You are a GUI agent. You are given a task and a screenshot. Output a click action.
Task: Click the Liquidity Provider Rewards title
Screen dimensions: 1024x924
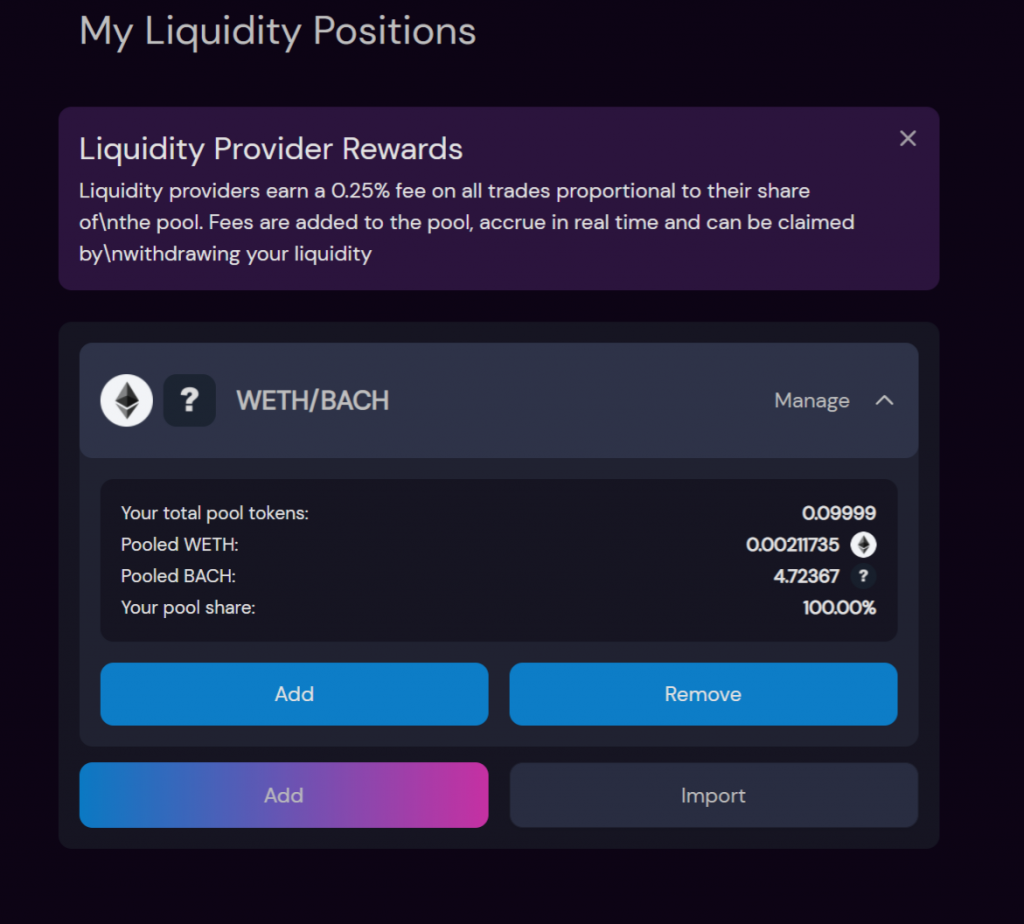271,149
